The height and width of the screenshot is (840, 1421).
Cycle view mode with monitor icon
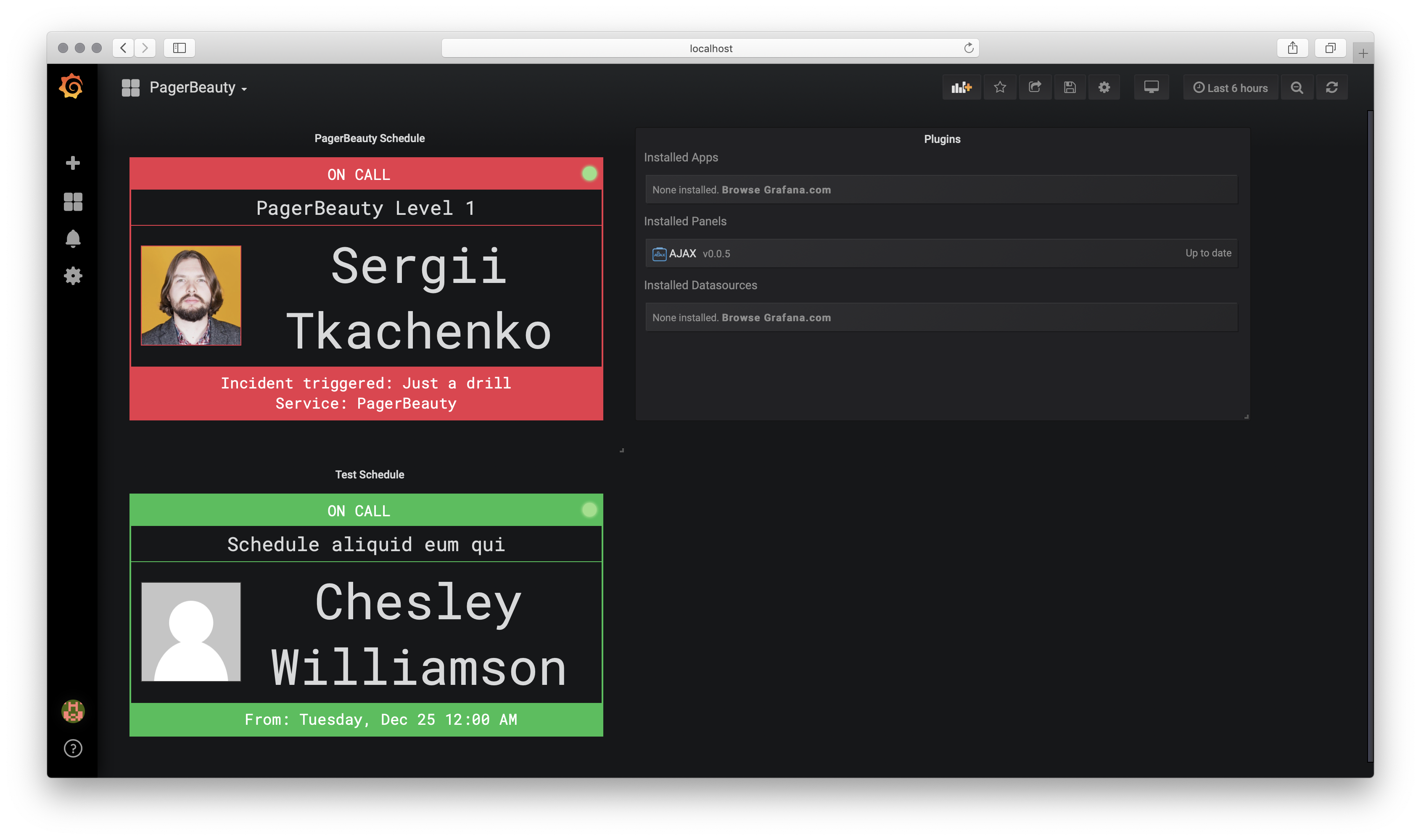(1151, 87)
